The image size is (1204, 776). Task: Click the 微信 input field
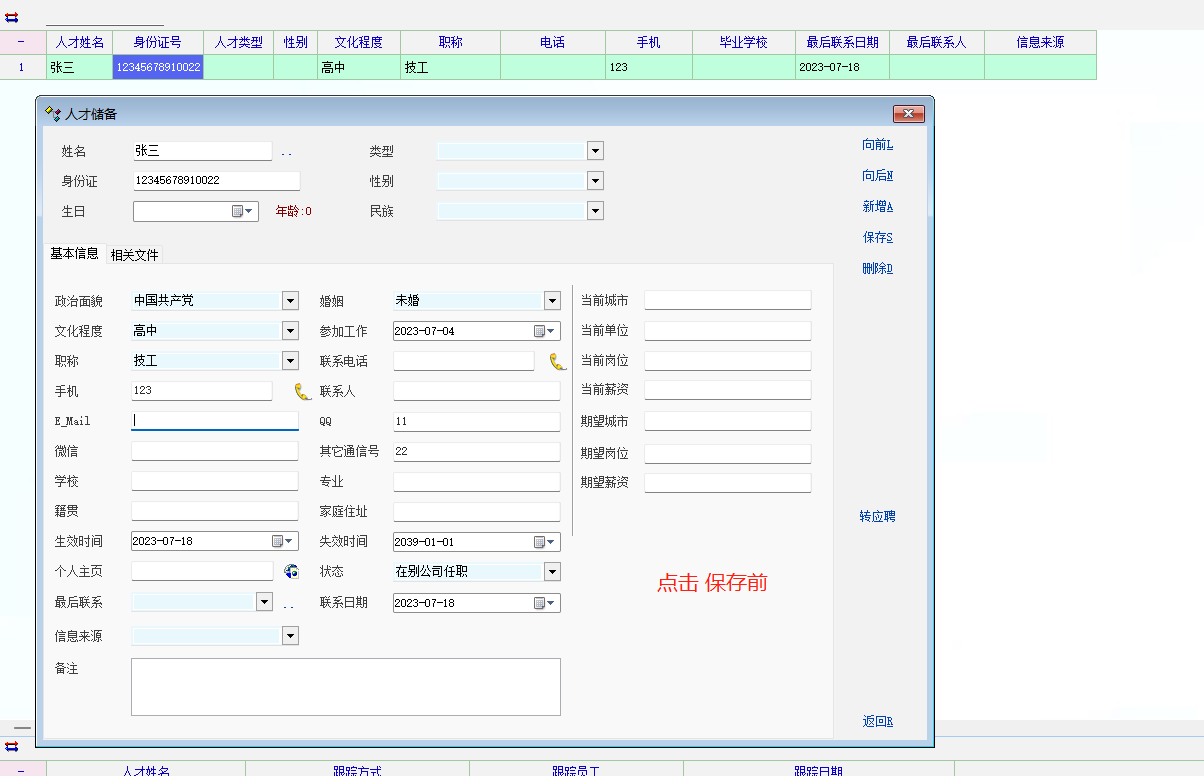(x=214, y=451)
